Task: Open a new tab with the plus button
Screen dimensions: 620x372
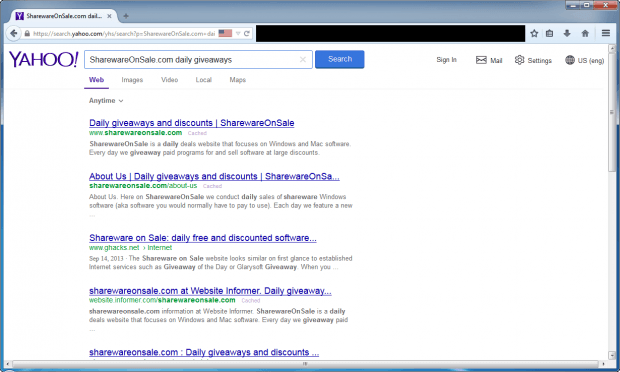Action: (x=126, y=16)
